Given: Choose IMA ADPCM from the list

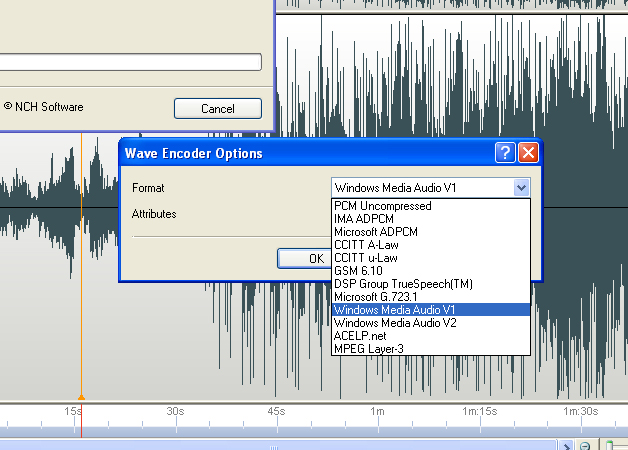Looking at the screenshot, I should click(431, 219).
